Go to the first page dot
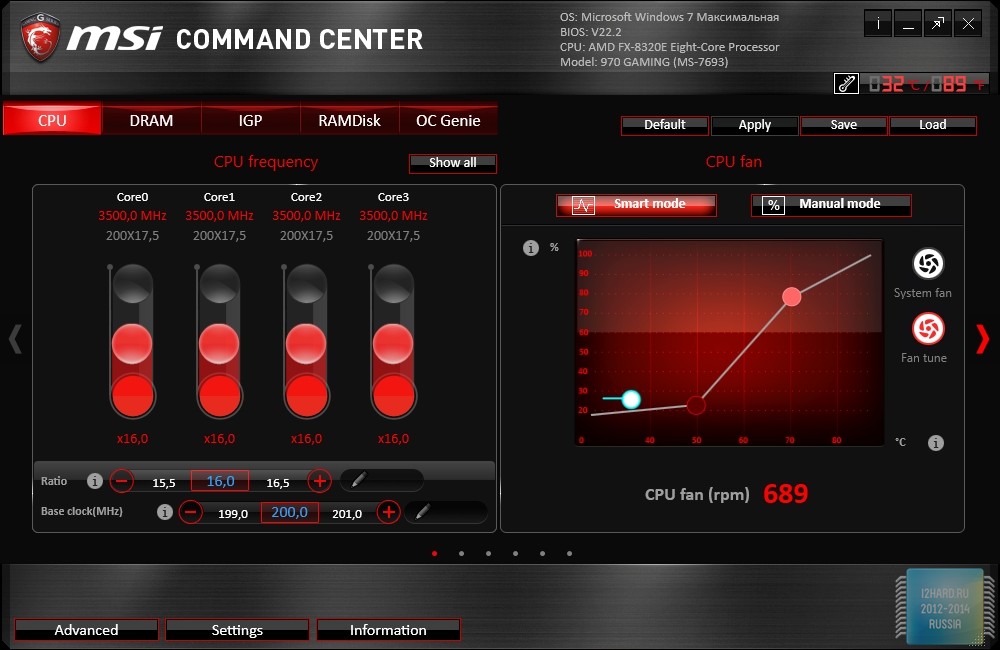 [434, 554]
